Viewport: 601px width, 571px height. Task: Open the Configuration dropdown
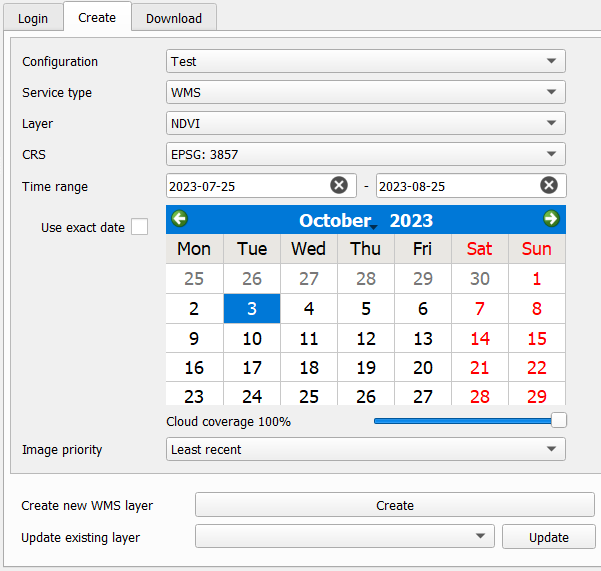365,61
